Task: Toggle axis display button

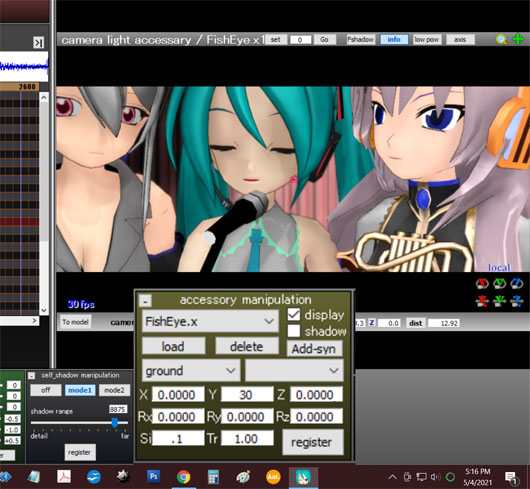Action: tap(460, 40)
